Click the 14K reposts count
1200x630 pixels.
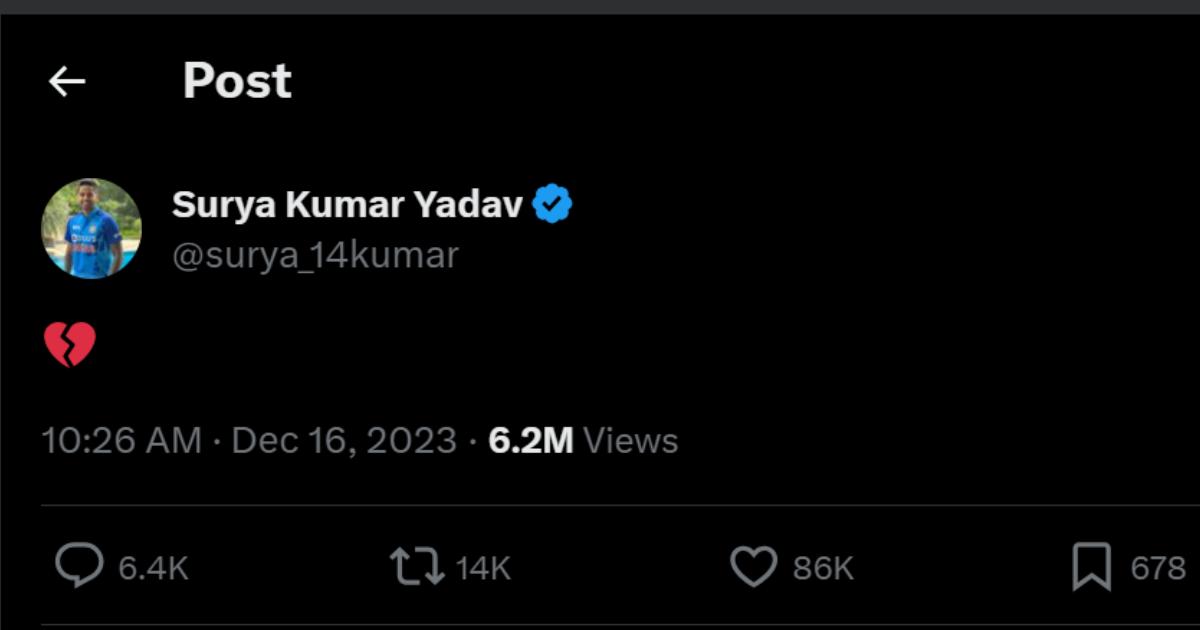tap(483, 569)
